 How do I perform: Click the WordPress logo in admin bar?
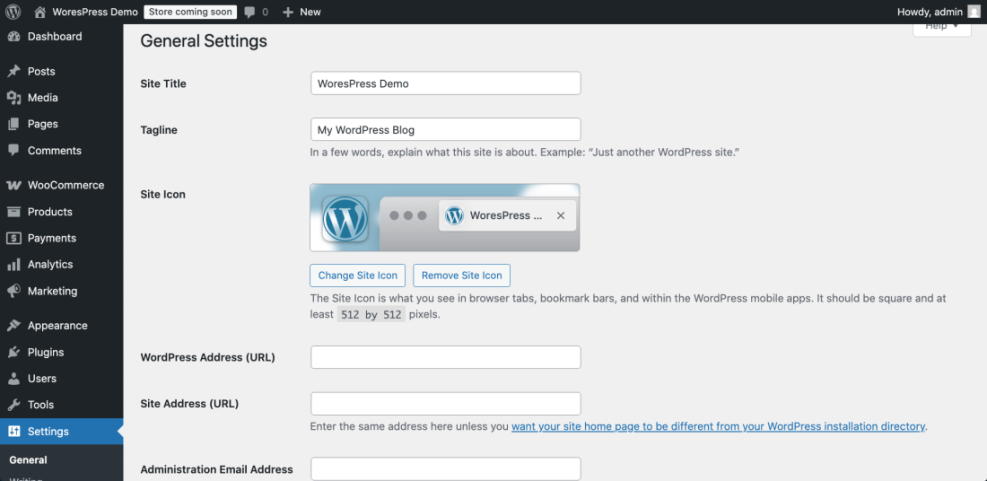point(13,12)
